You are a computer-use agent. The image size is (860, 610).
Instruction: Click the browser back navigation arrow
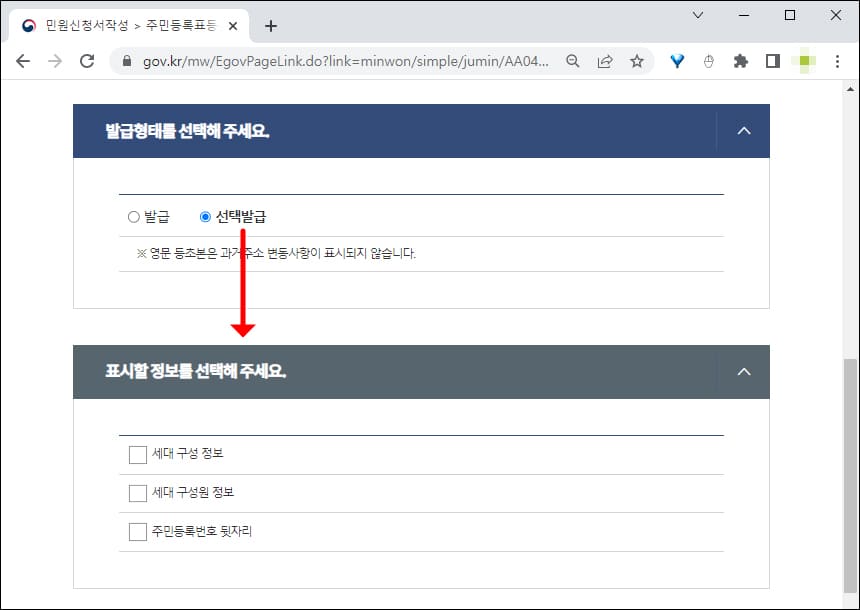23,61
